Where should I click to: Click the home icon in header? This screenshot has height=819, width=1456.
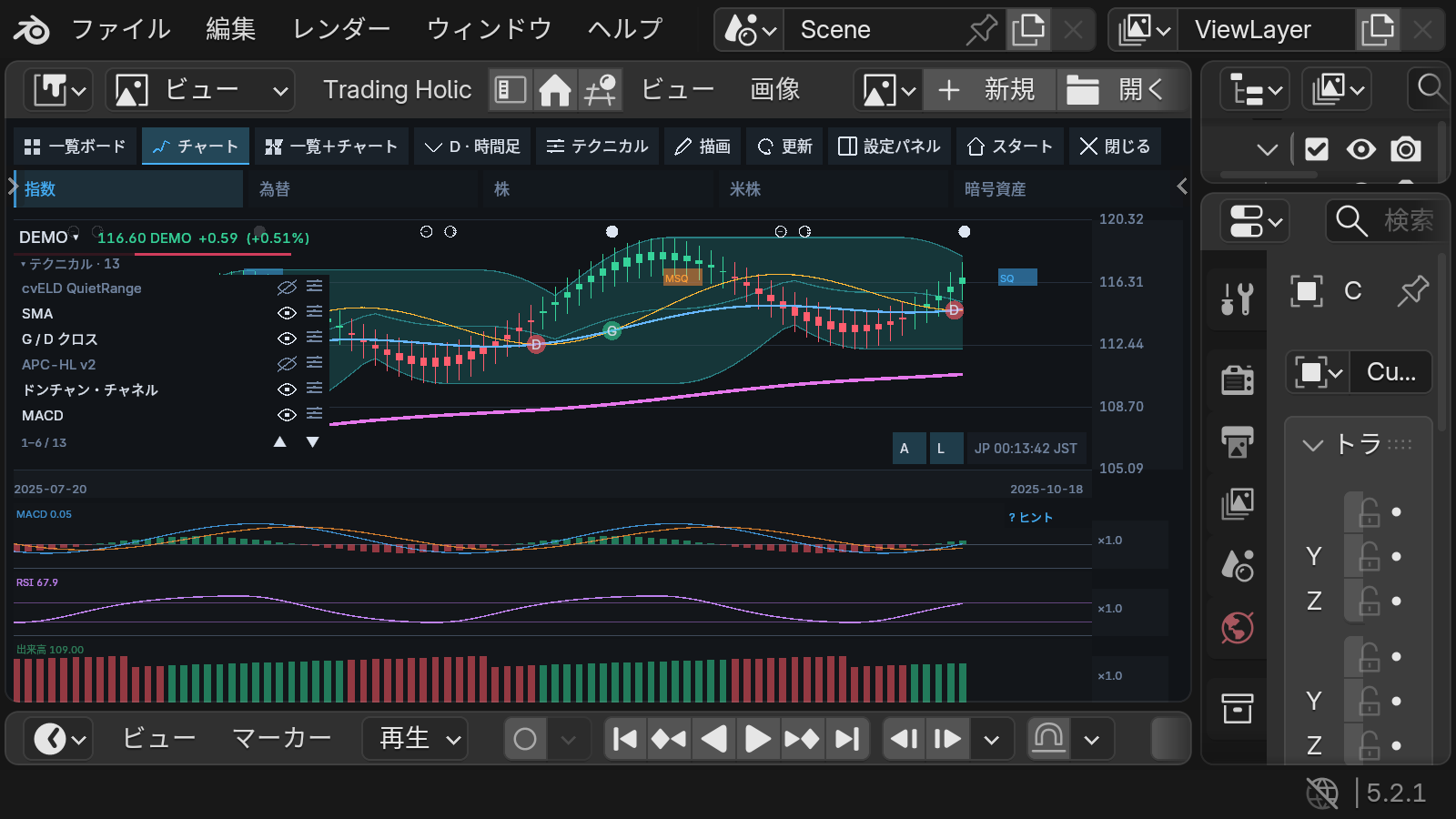coord(554,90)
